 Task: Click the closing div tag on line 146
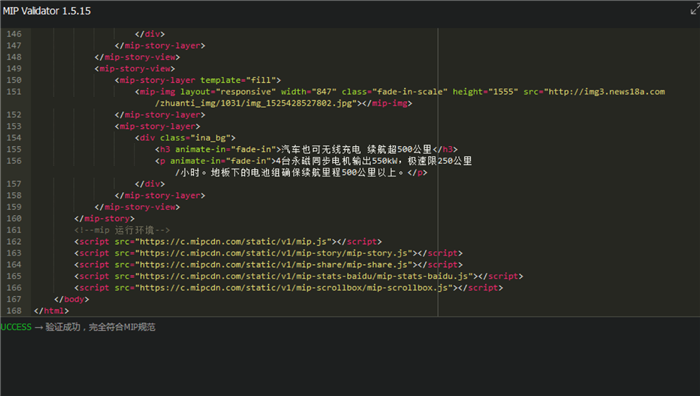pos(150,34)
